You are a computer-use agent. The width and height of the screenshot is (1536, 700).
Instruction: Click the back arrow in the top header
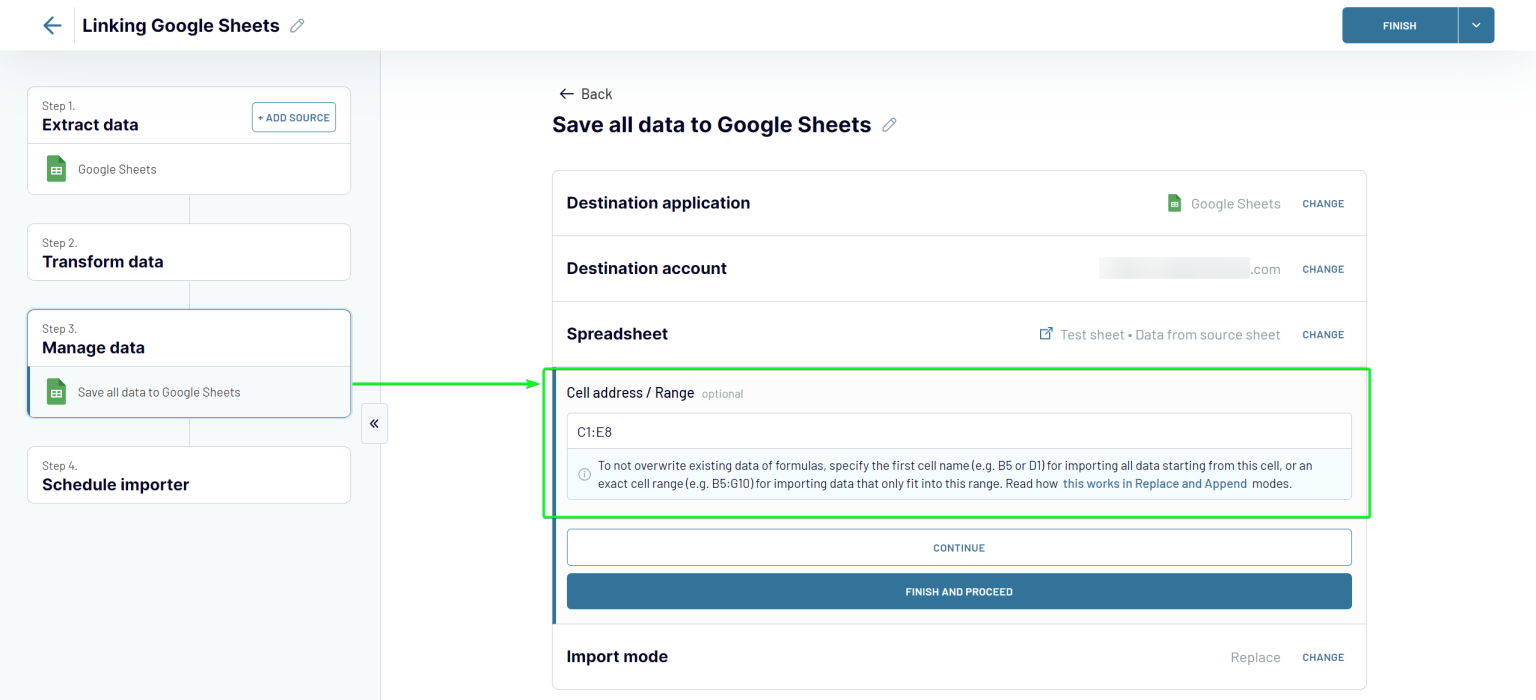click(52, 25)
